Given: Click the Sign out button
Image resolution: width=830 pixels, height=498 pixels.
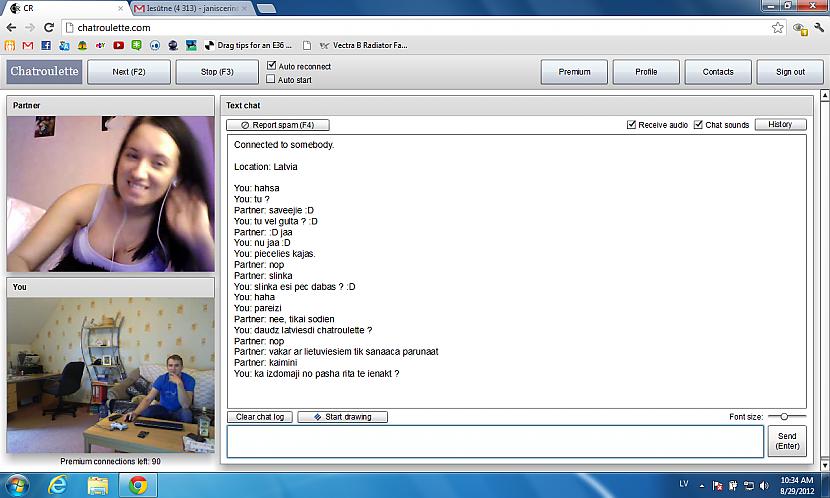Looking at the screenshot, I should (790, 71).
